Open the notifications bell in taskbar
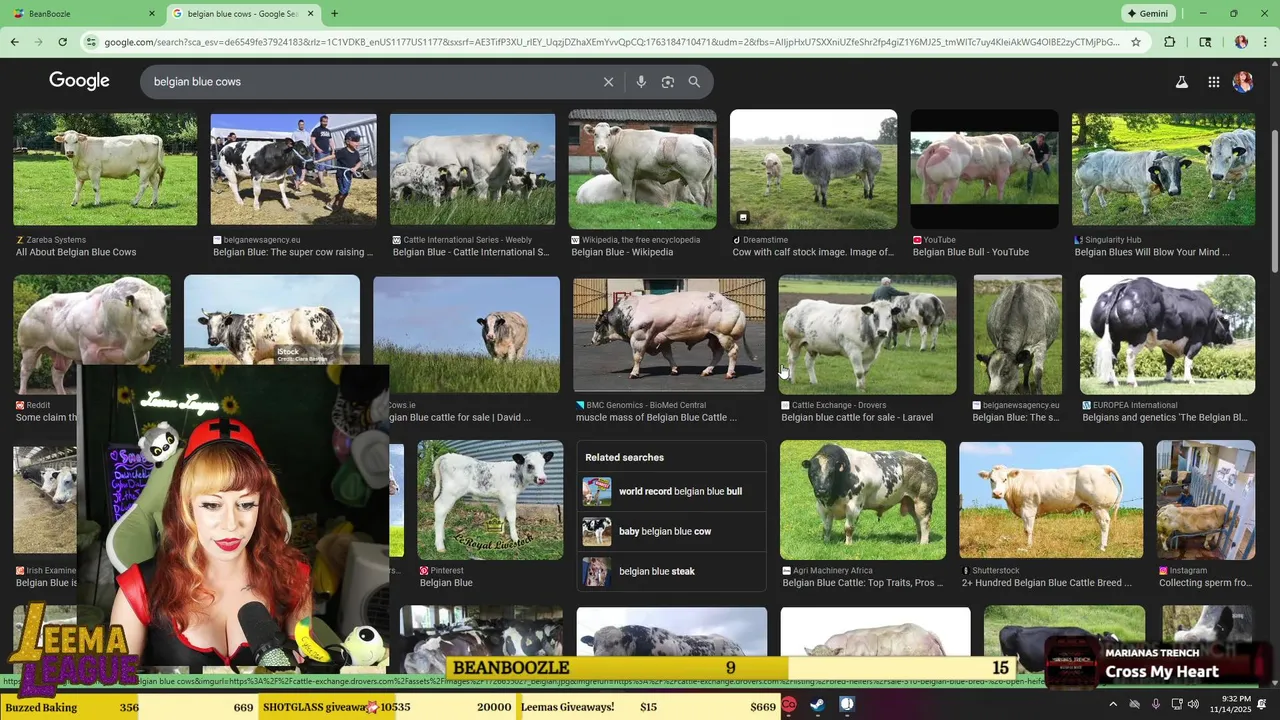1280x720 pixels. [x=1262, y=705]
